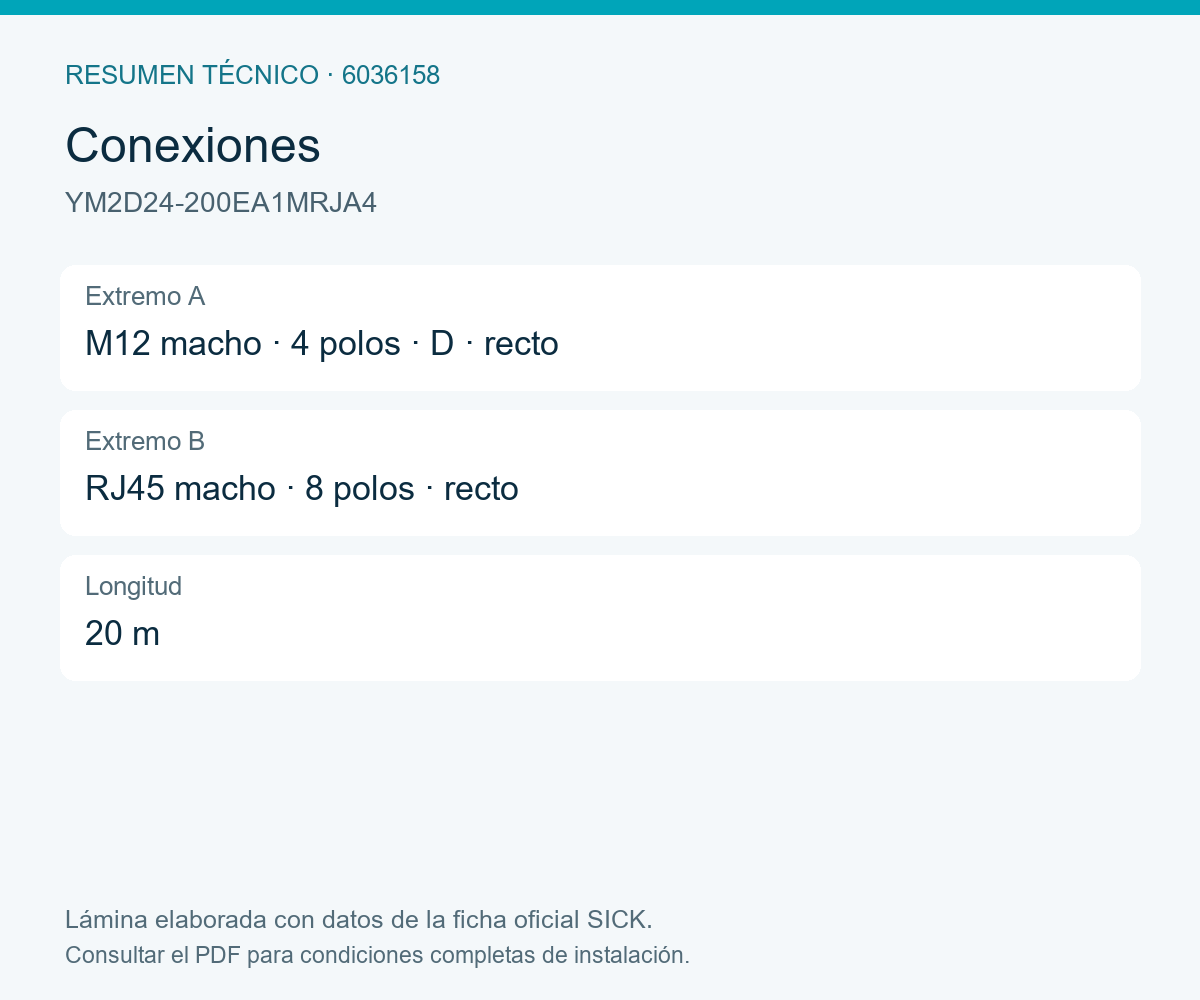Click the Lámina elaborada footer sentence
1200x1000 pixels.
click(359, 919)
